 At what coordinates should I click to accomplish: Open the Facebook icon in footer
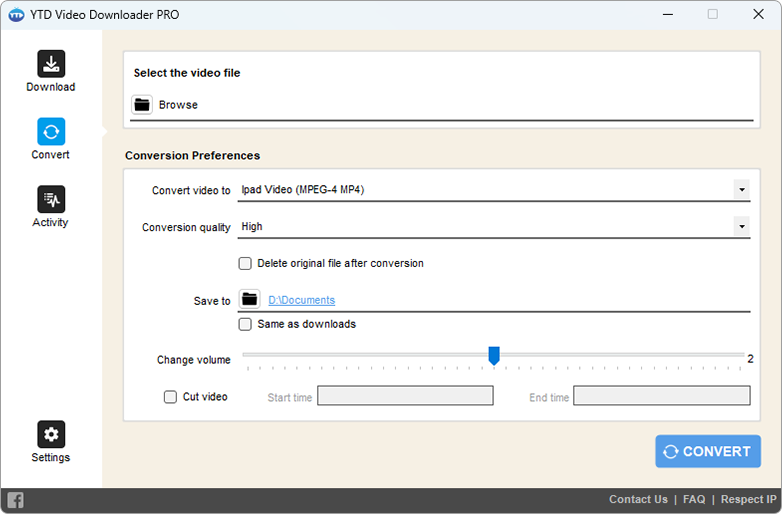coord(15,500)
